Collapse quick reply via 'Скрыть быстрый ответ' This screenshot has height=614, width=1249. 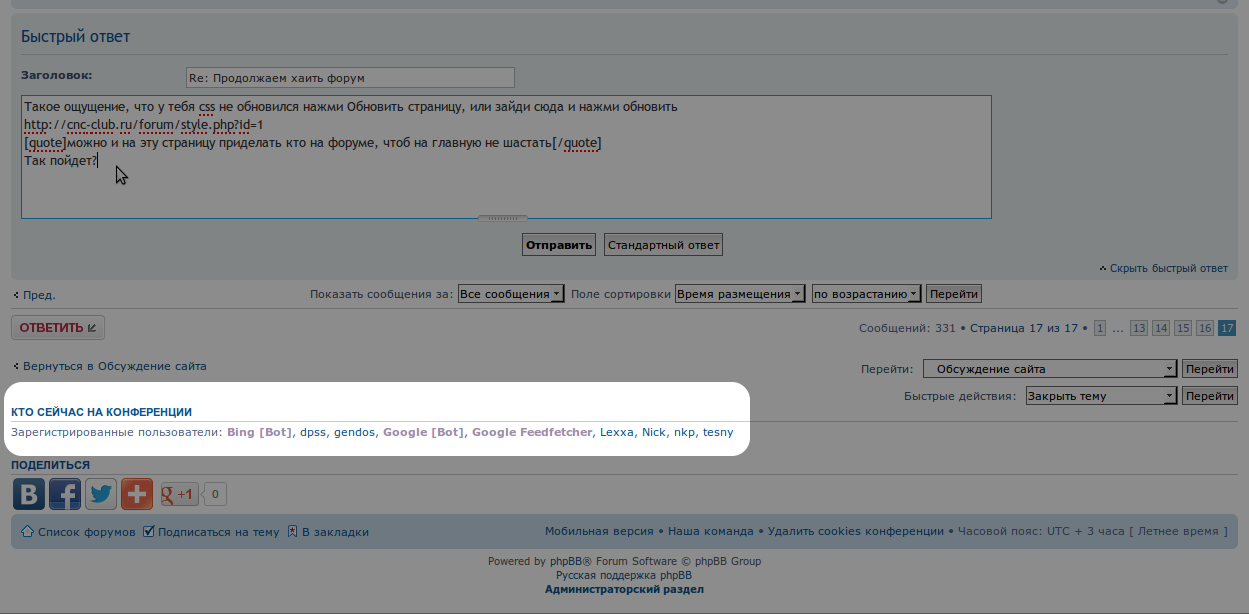click(x=1168, y=268)
